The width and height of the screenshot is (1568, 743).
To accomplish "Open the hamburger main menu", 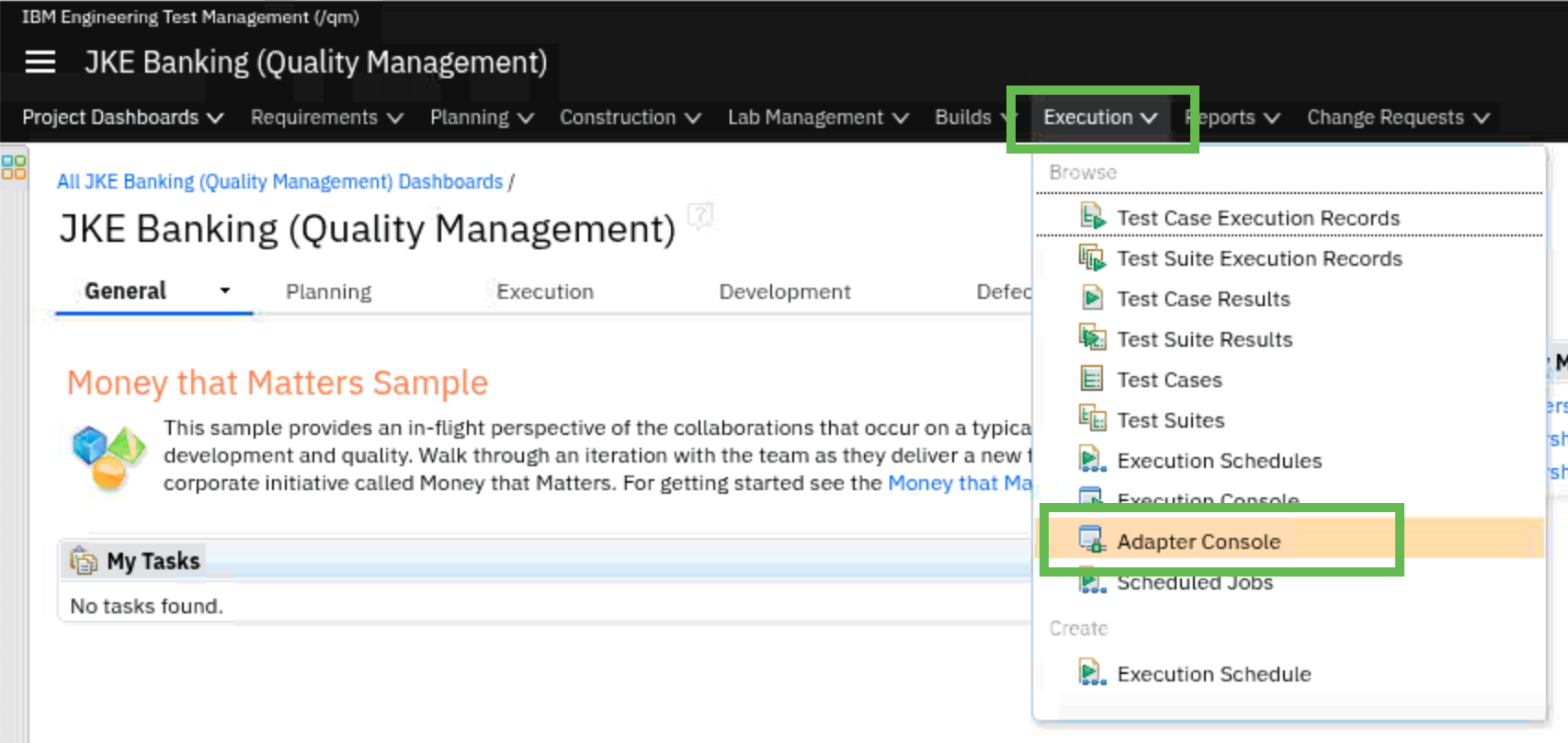I will point(40,63).
